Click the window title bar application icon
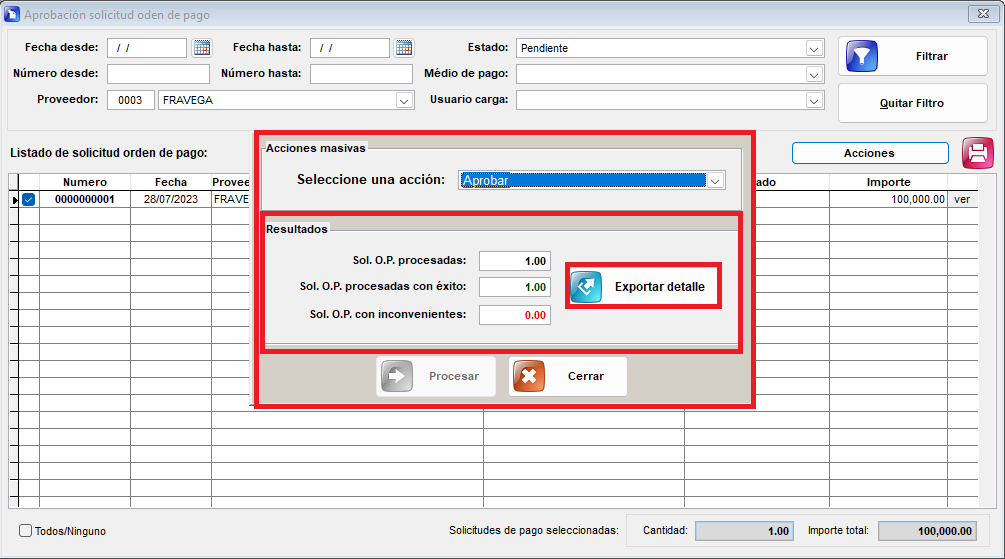Viewport: 1005px width, 559px height. click(x=12, y=14)
